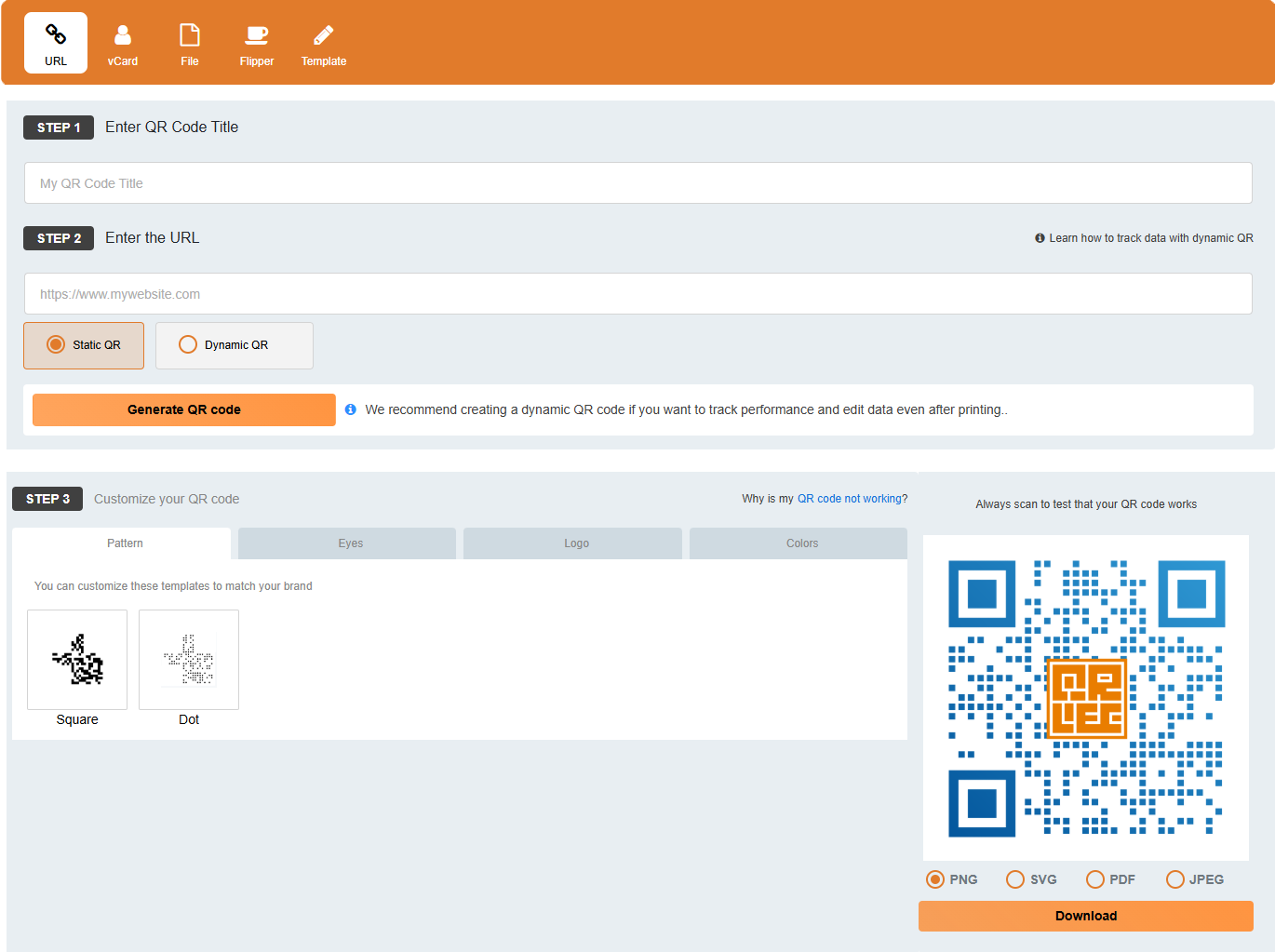Enable the Dynamic QR option
1275x952 pixels.
pyautogui.click(x=188, y=345)
